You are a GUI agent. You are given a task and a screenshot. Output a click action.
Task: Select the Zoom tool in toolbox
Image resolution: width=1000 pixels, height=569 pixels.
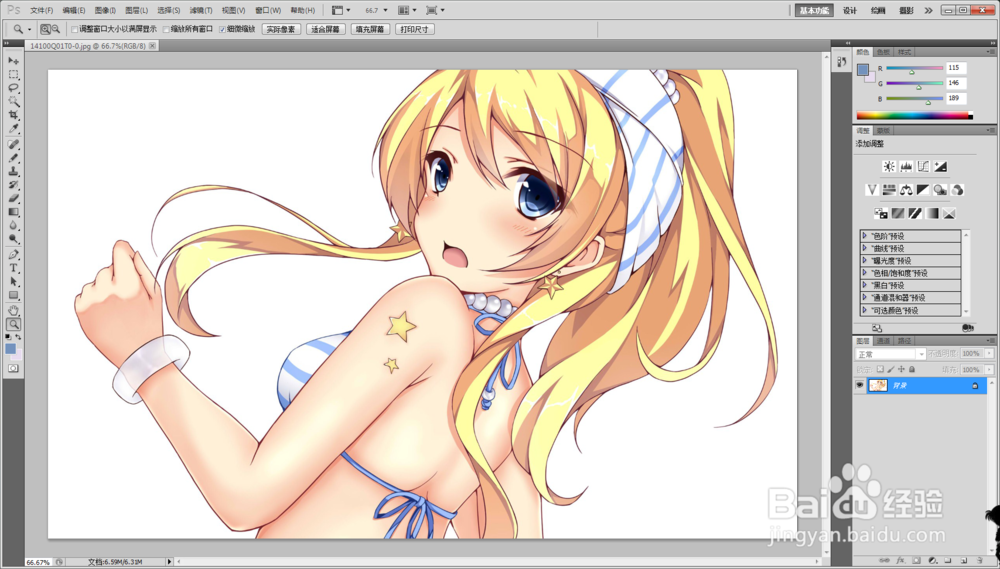pyautogui.click(x=13, y=325)
